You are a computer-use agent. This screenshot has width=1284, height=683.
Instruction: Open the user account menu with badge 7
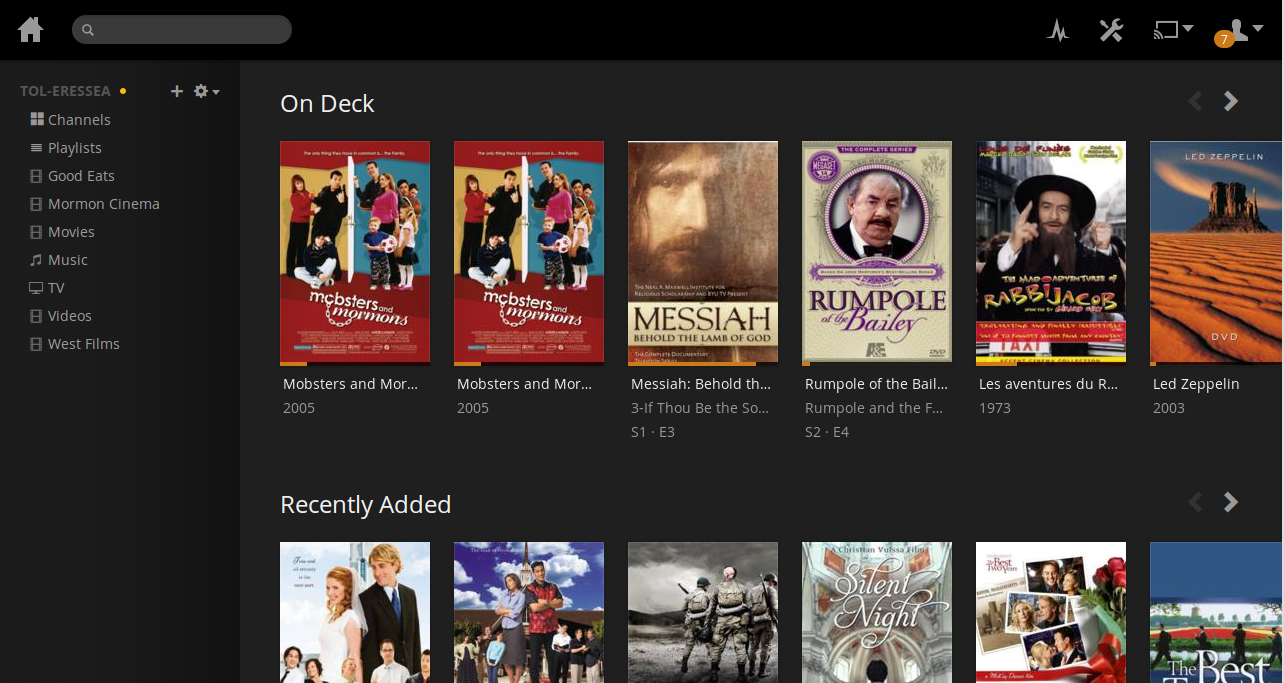tap(1239, 31)
